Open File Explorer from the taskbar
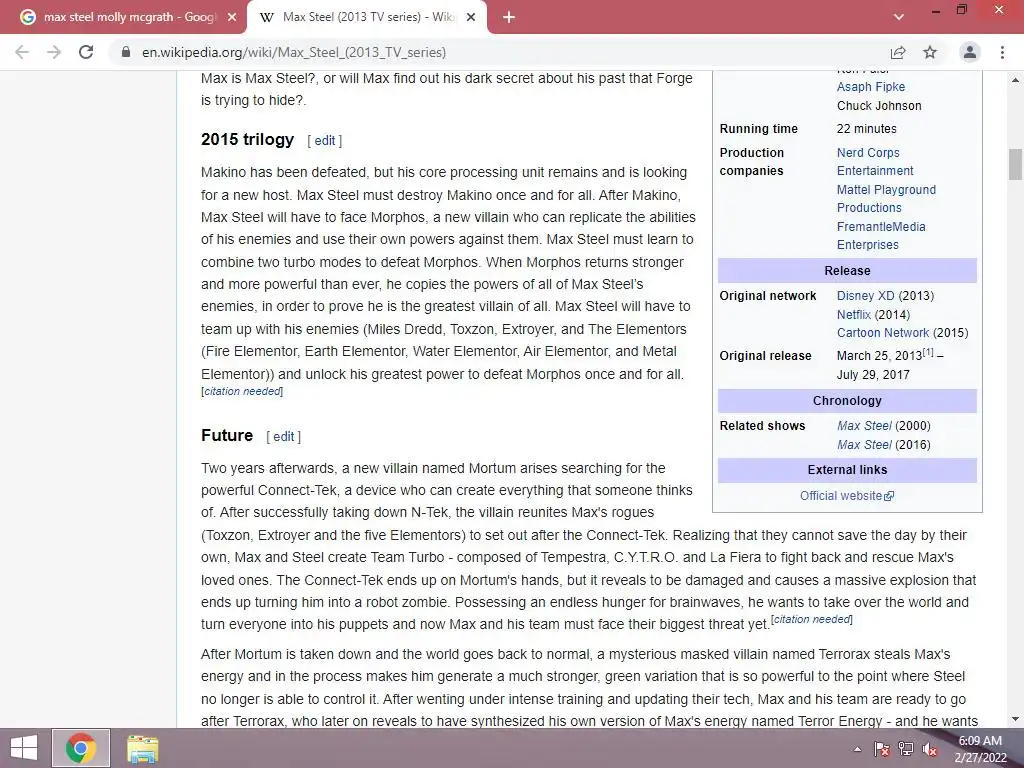The width and height of the screenshot is (1024, 768). [142, 748]
